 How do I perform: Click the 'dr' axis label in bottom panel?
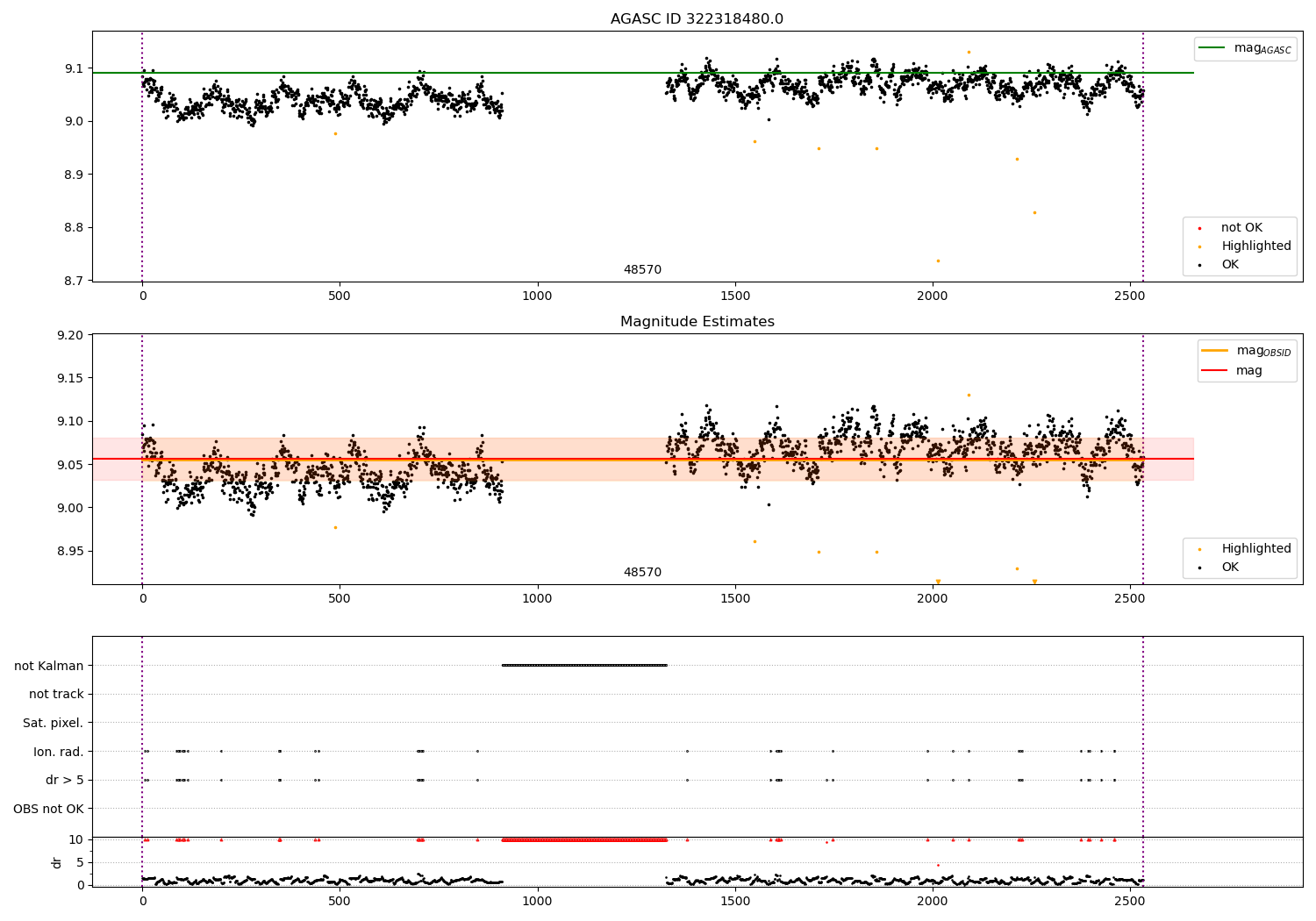tap(57, 862)
